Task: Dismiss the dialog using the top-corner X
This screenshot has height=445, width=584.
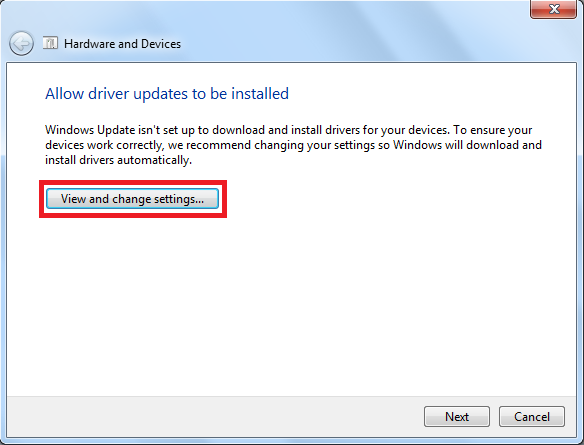Action: tap(553, 9)
